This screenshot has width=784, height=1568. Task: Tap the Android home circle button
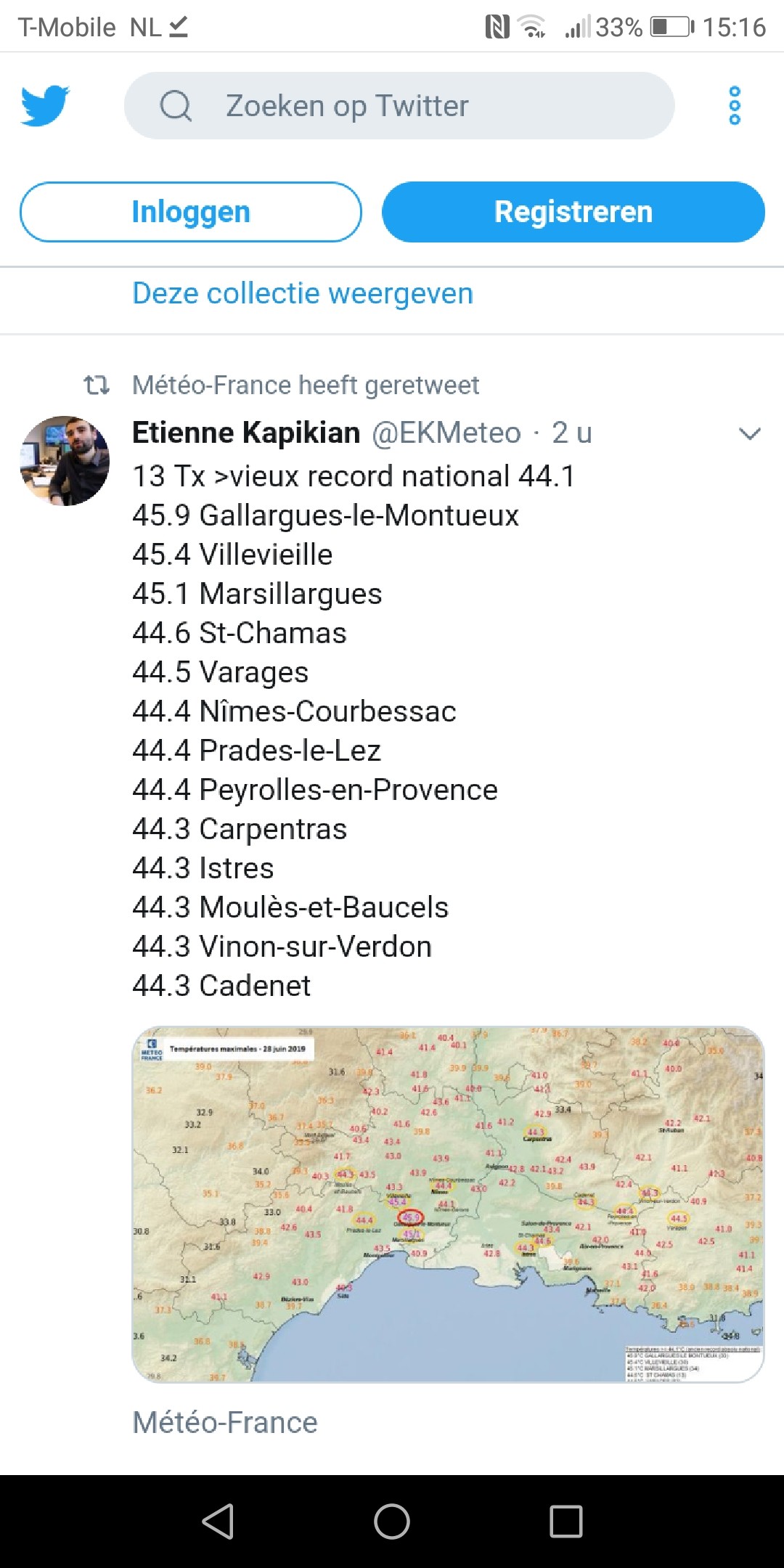[x=392, y=1521]
